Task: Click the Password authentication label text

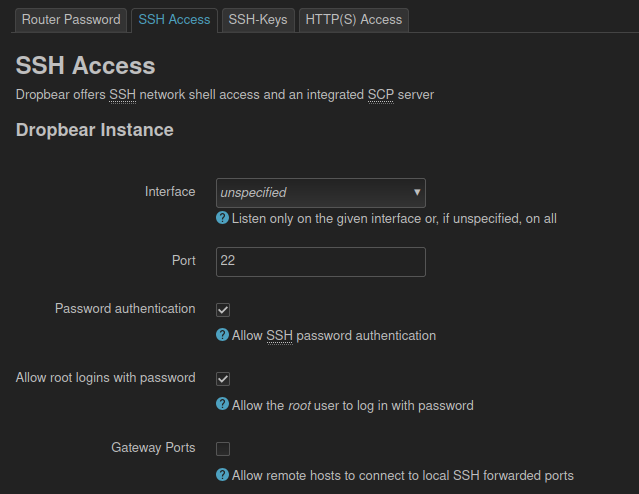Action: 125,308
